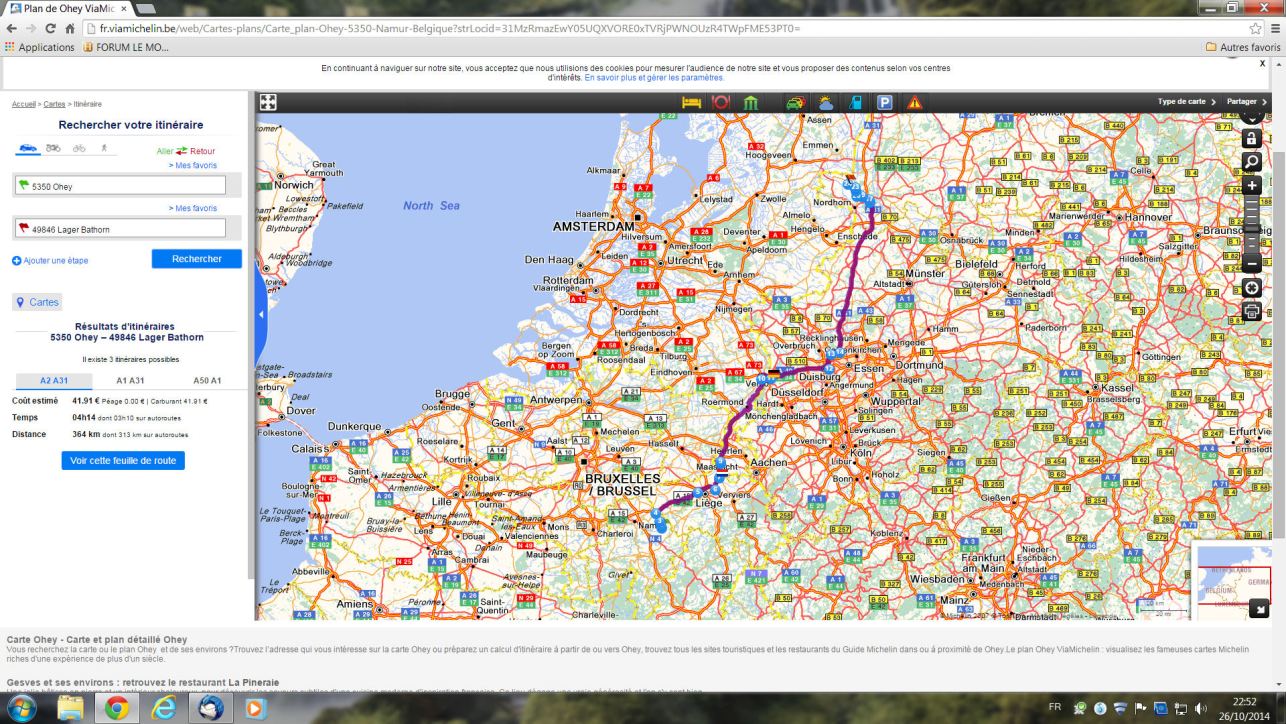Show road warnings triangle icon
Viewport: 1286px width, 724px height.
[914, 102]
